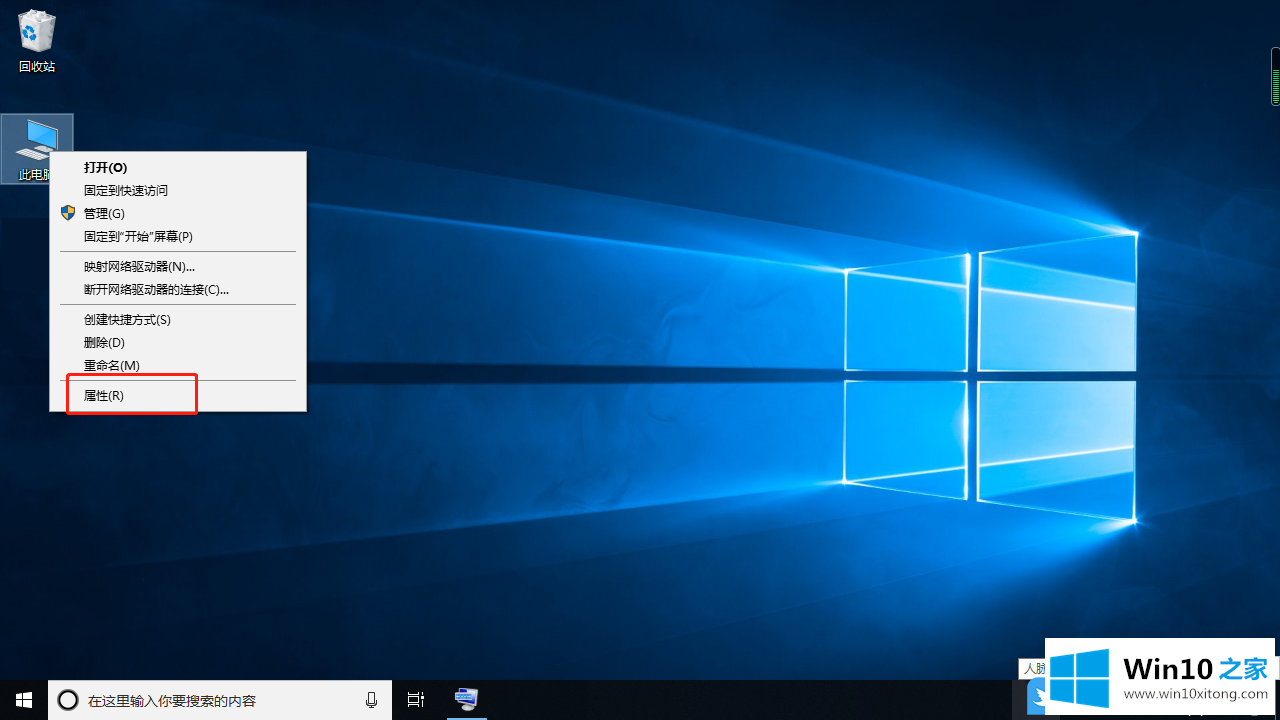Open the Recycle Bin (回收站) desktop icon

37,40
